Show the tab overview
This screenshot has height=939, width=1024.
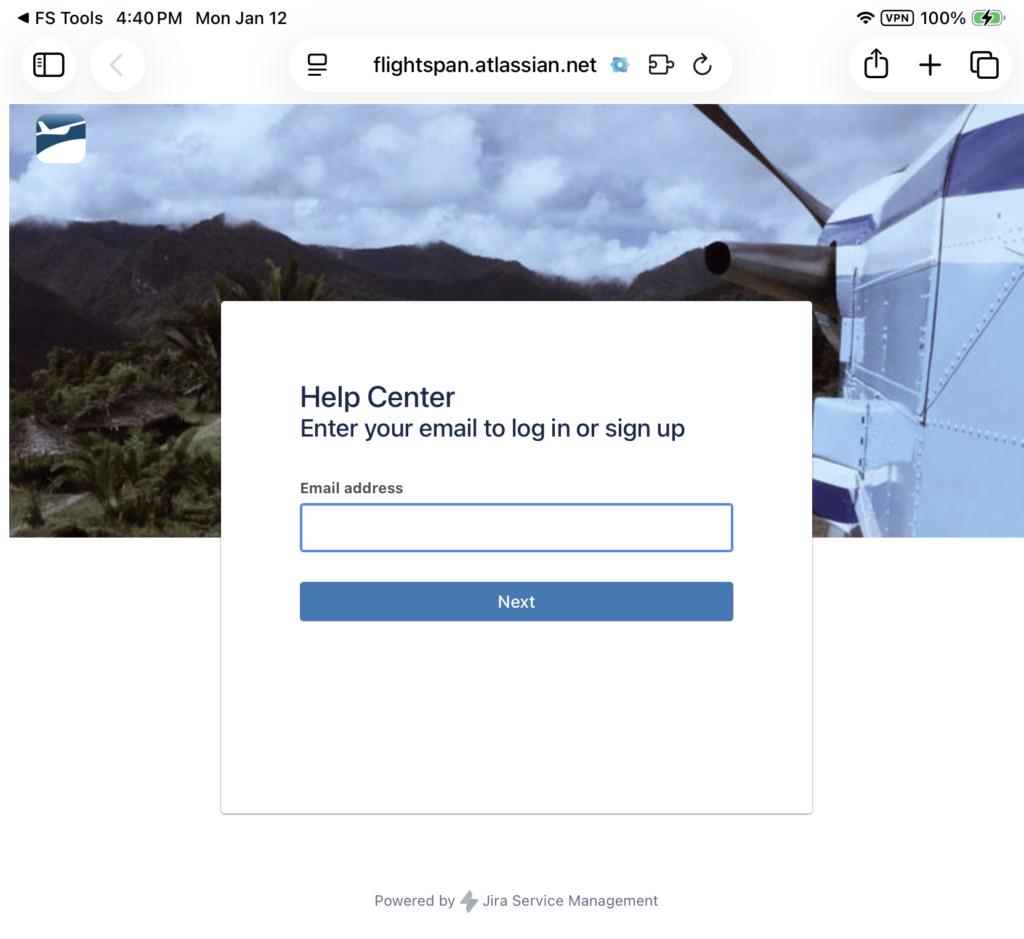(984, 65)
